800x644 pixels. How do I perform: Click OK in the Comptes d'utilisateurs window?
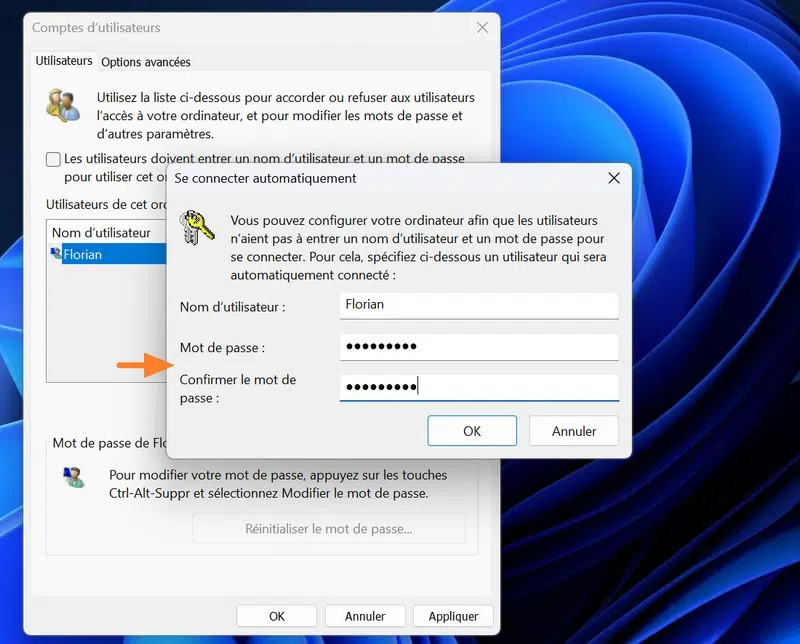pyautogui.click(x=277, y=616)
